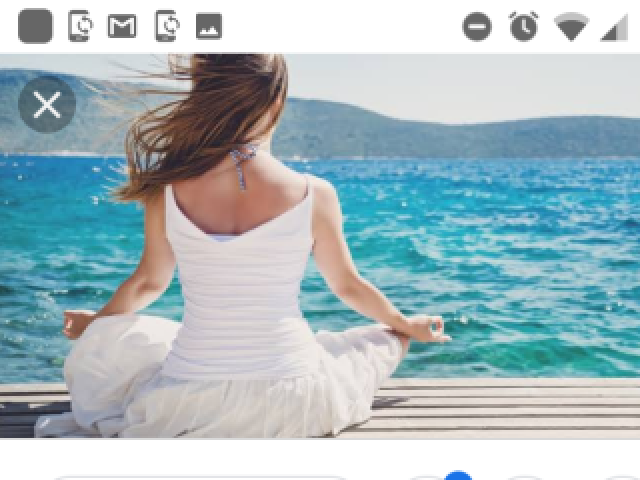Close the image with the X button
The width and height of the screenshot is (640, 480).
tap(47, 104)
